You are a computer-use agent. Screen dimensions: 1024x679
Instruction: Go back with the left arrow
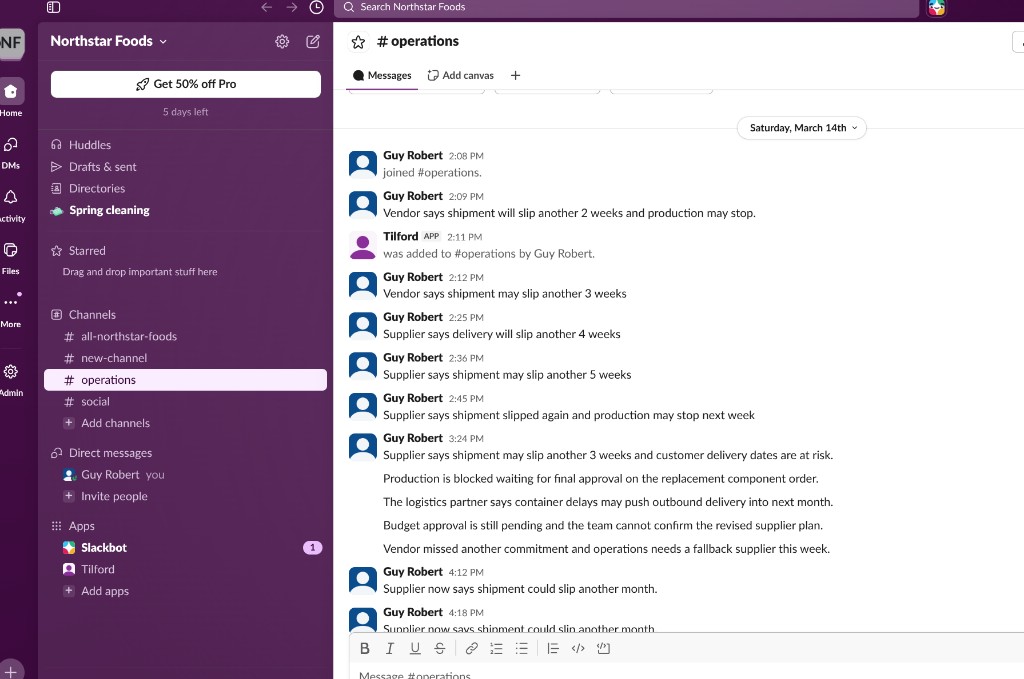(266, 7)
